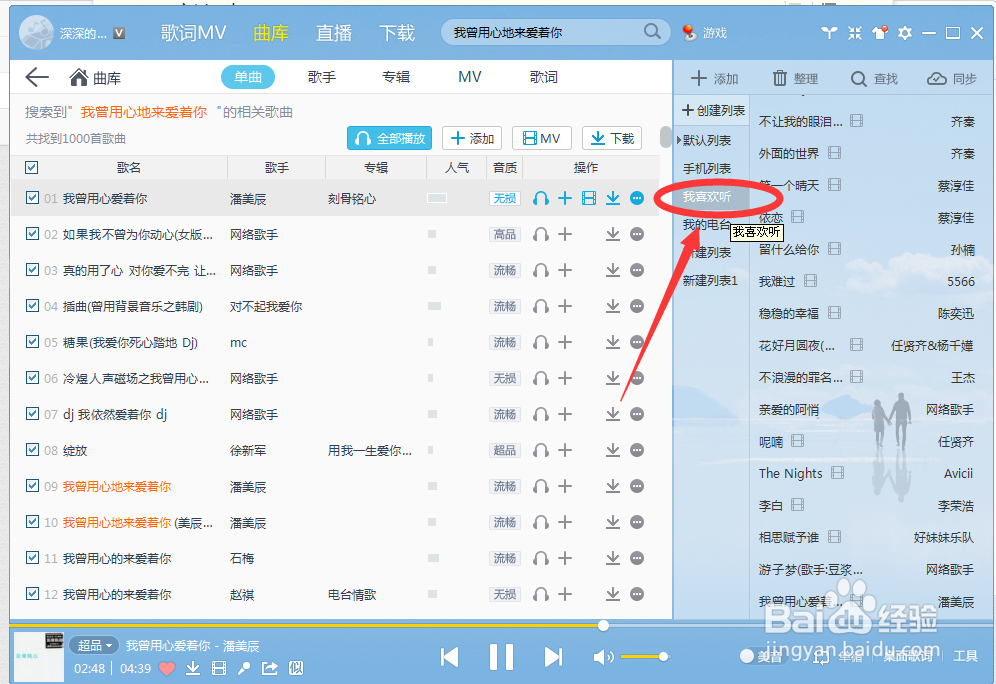Open MV icon beside 不让我的眼泪
Image resolution: width=996 pixels, height=684 pixels.
[856, 121]
